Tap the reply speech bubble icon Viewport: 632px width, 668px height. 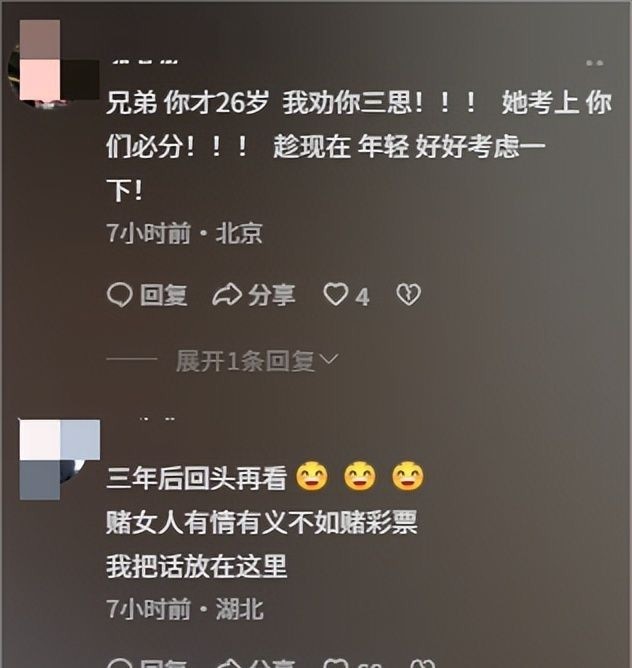coord(119,295)
